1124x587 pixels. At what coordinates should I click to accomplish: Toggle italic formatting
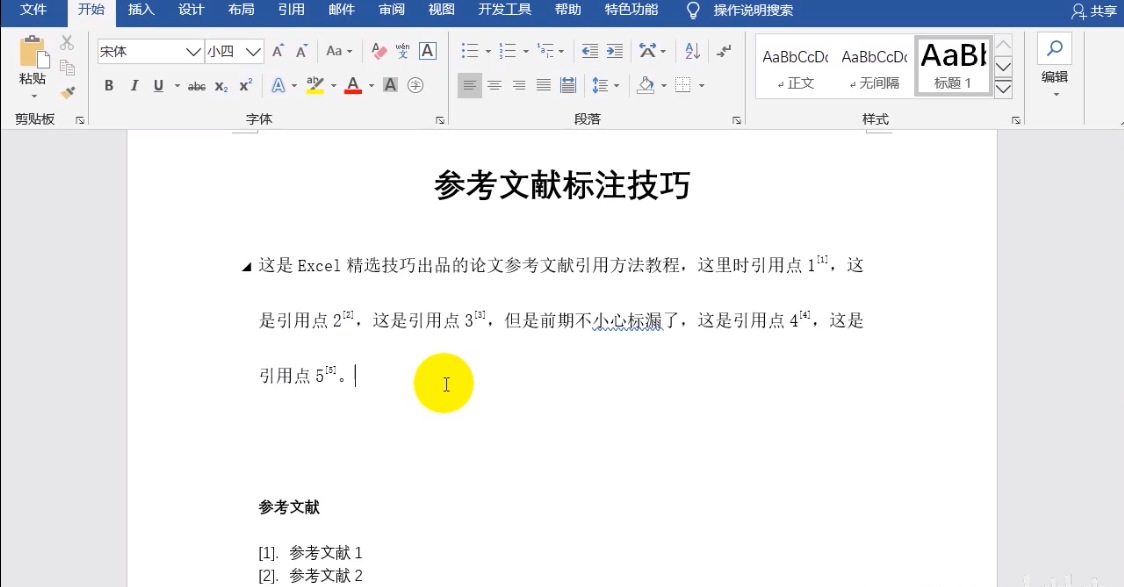(134, 85)
